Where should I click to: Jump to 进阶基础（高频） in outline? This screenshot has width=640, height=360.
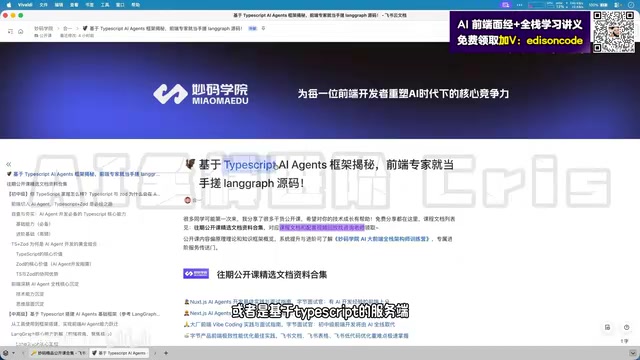click(x=33, y=234)
